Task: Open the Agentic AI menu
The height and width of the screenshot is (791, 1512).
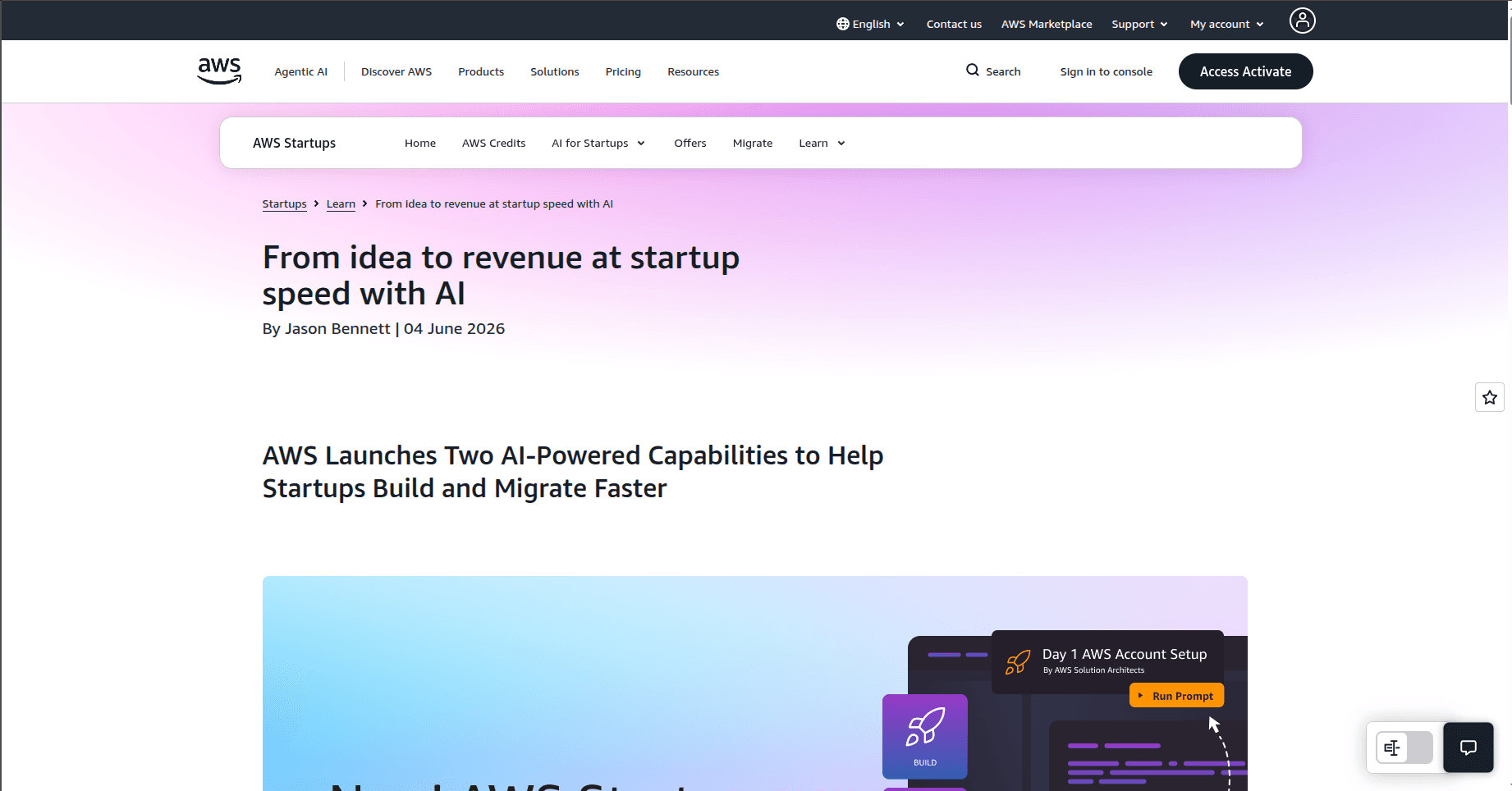Action: (x=300, y=71)
